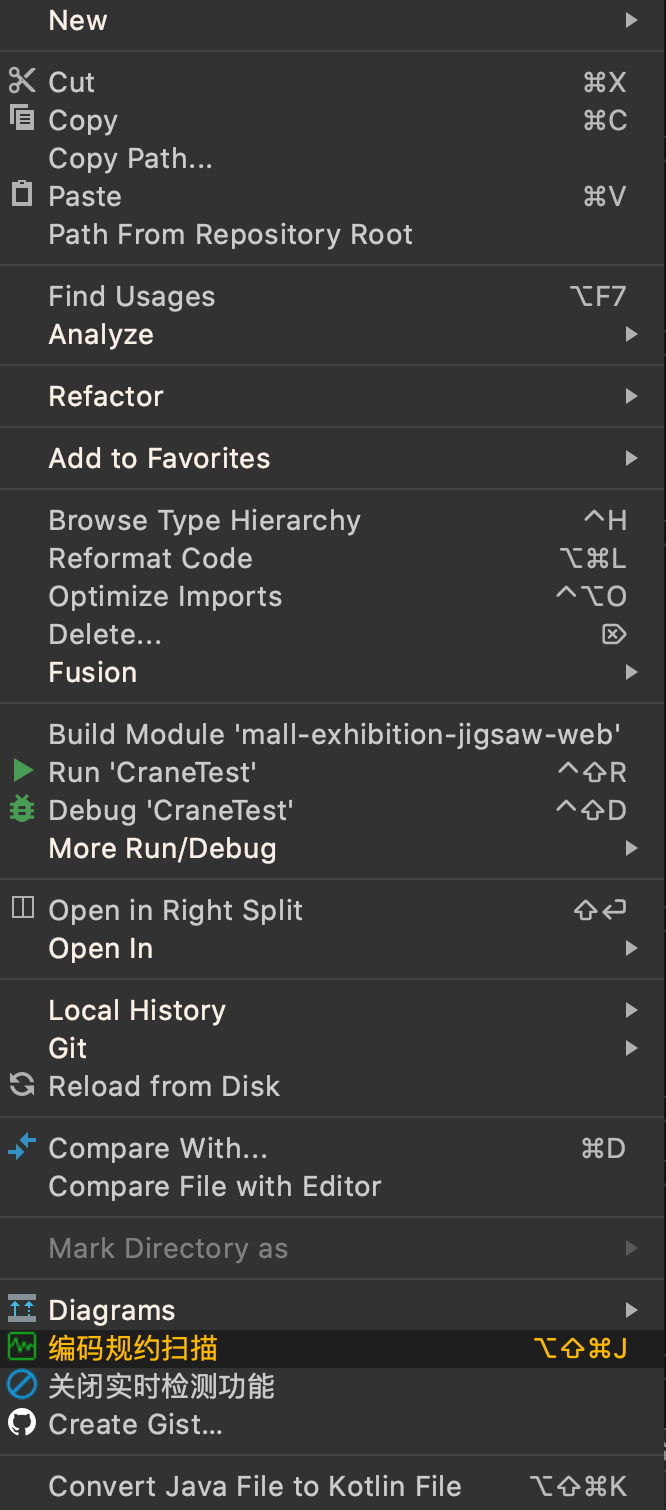Click the blue Compare With arrows icon
Screen dimensions: 666x1510
22,1147
